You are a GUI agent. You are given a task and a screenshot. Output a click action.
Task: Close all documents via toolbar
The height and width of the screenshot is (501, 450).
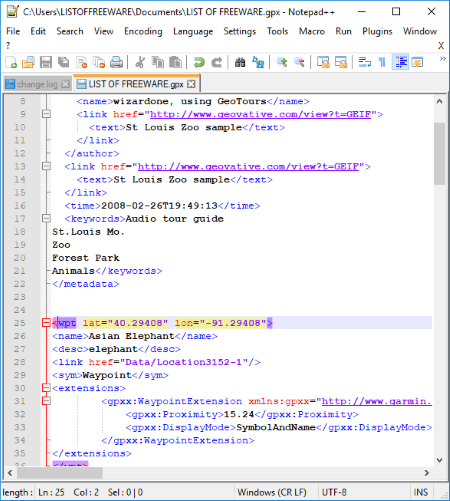(x=99, y=62)
